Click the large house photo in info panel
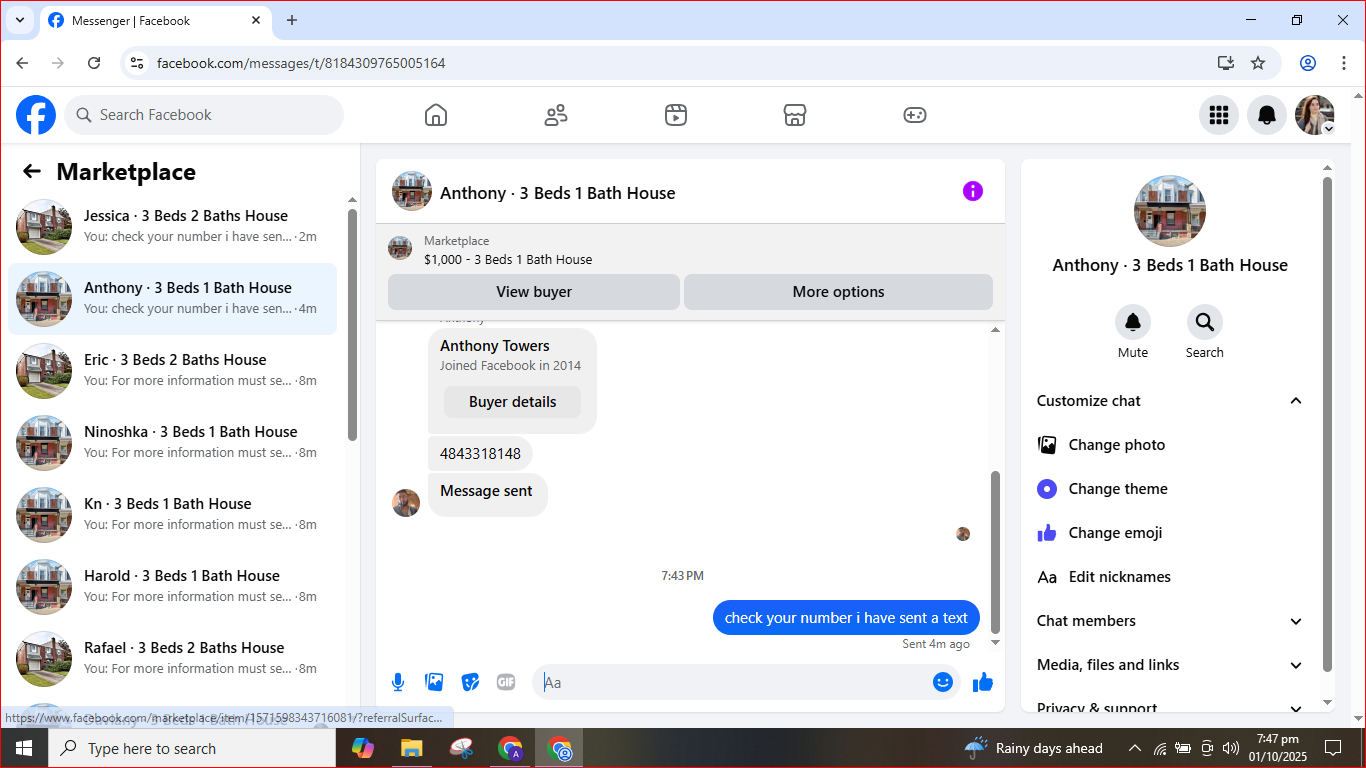 pyautogui.click(x=1170, y=212)
